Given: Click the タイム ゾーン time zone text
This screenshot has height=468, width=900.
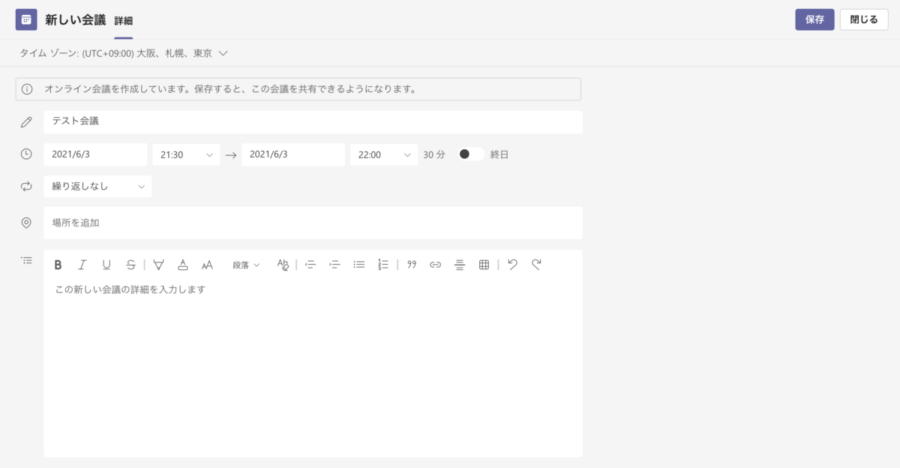Looking at the screenshot, I should (x=116, y=53).
